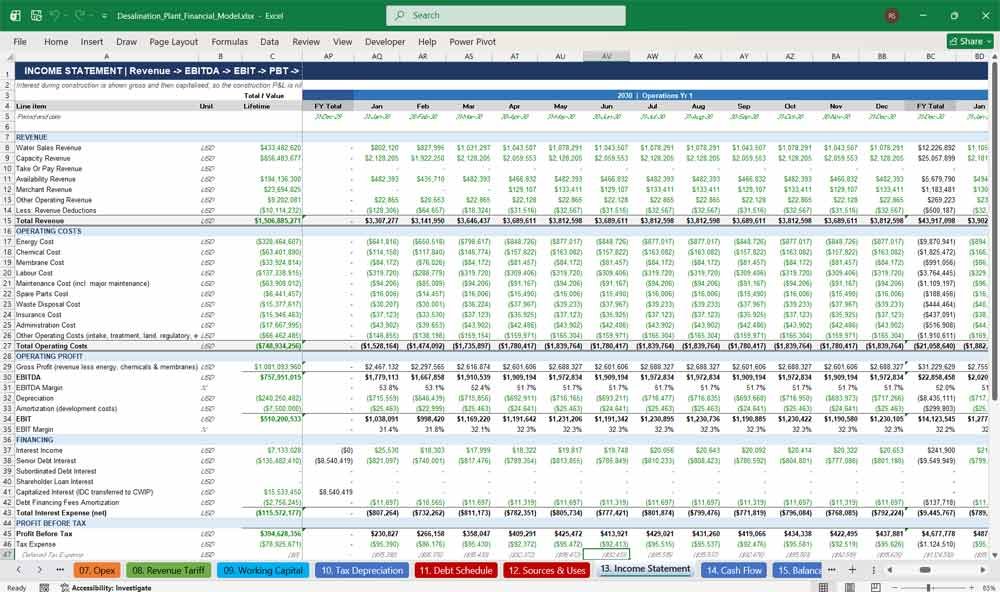Click the horizontal scrollbar left arrow
1000x592 pixels.
click(x=890, y=570)
